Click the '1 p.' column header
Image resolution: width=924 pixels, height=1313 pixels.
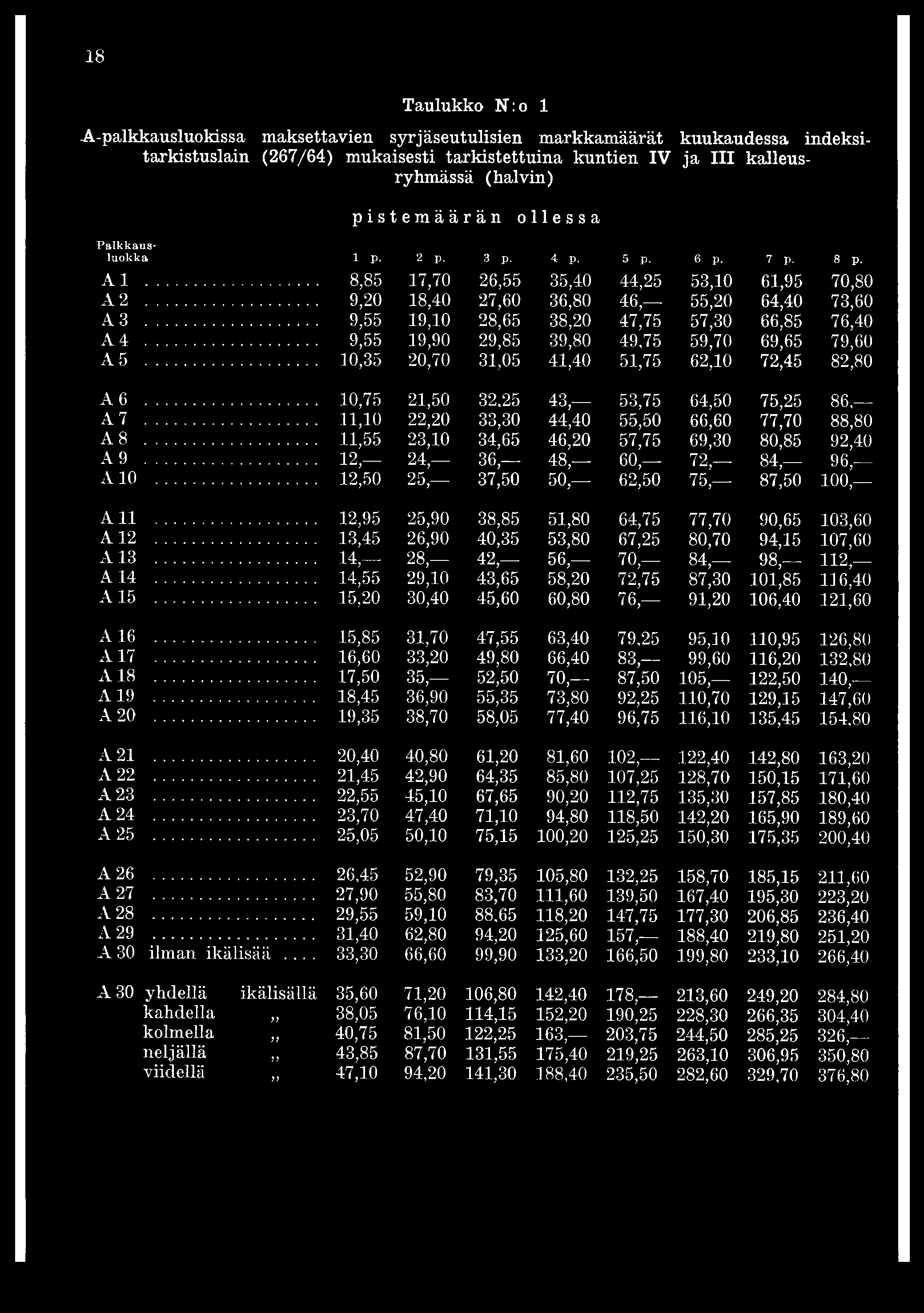click(x=367, y=259)
